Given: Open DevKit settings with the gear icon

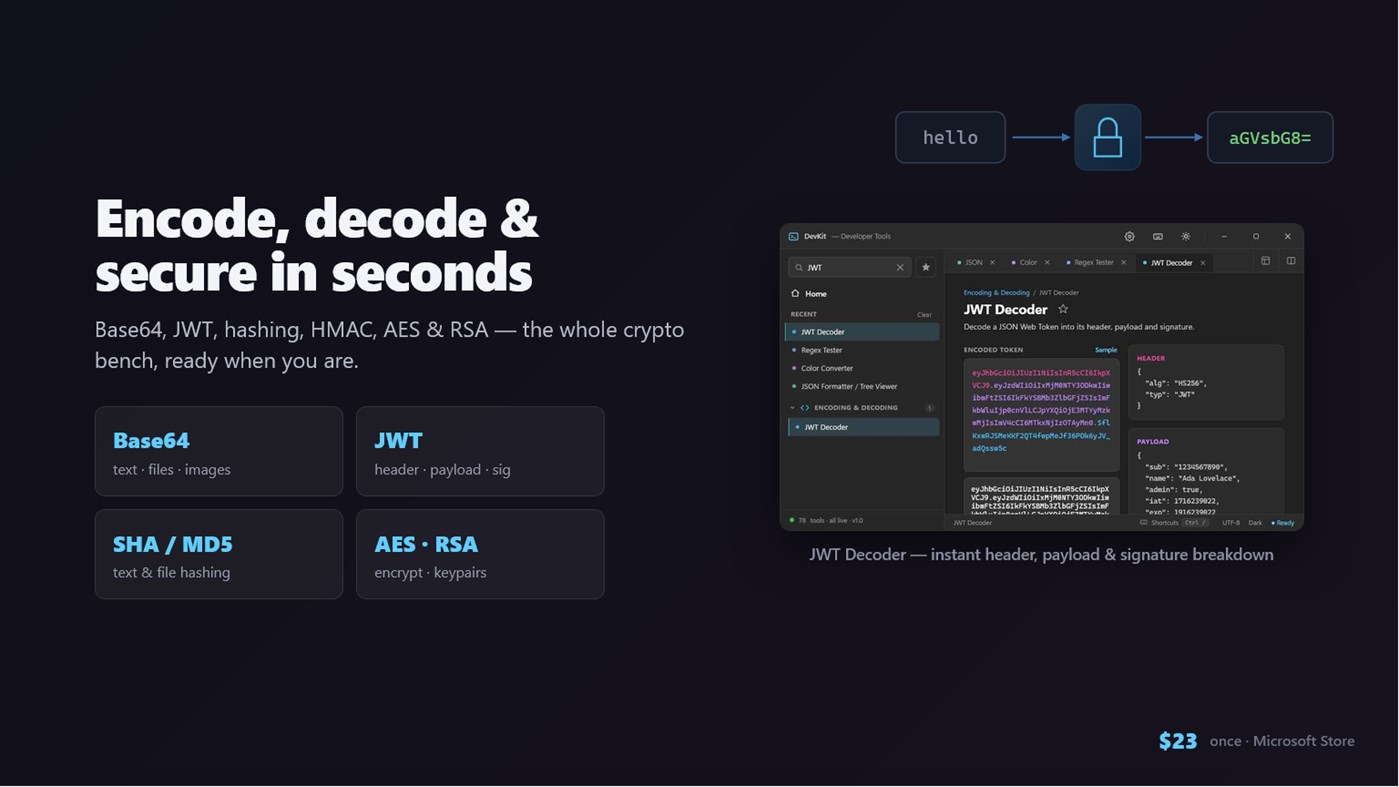Looking at the screenshot, I should 1129,237.
